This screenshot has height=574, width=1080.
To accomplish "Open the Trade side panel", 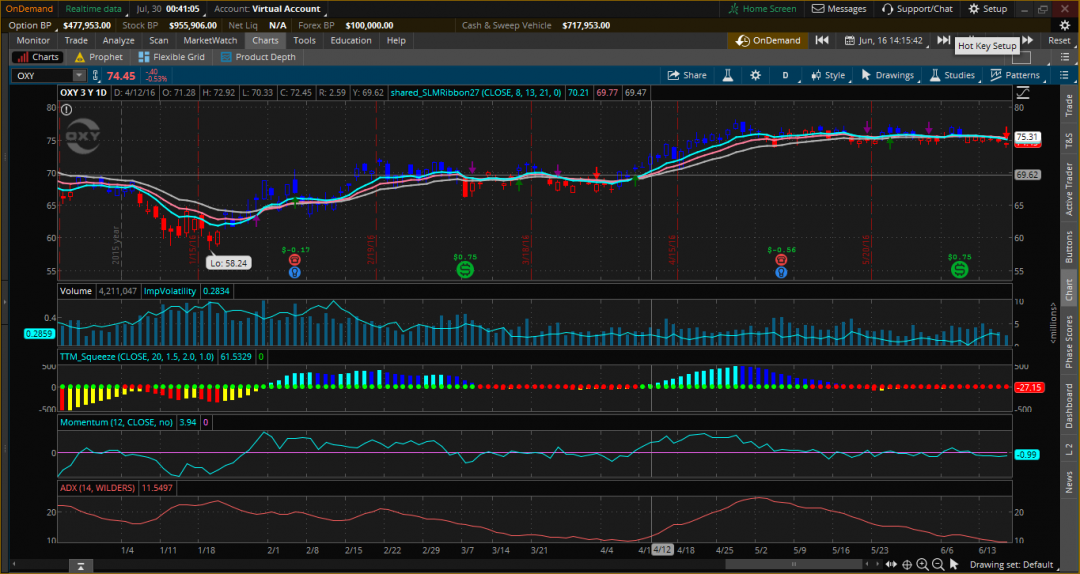I will tap(1069, 105).
